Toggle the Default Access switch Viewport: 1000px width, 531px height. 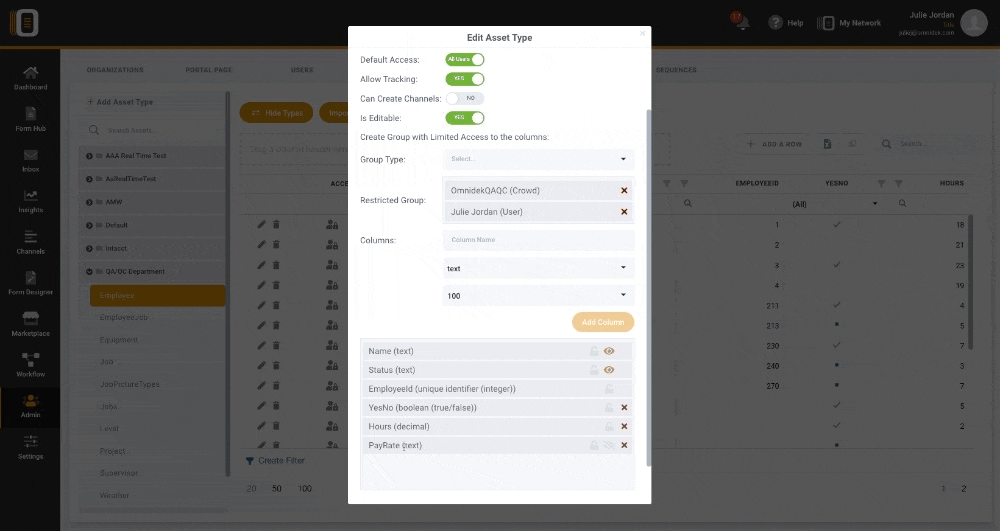tap(464, 60)
